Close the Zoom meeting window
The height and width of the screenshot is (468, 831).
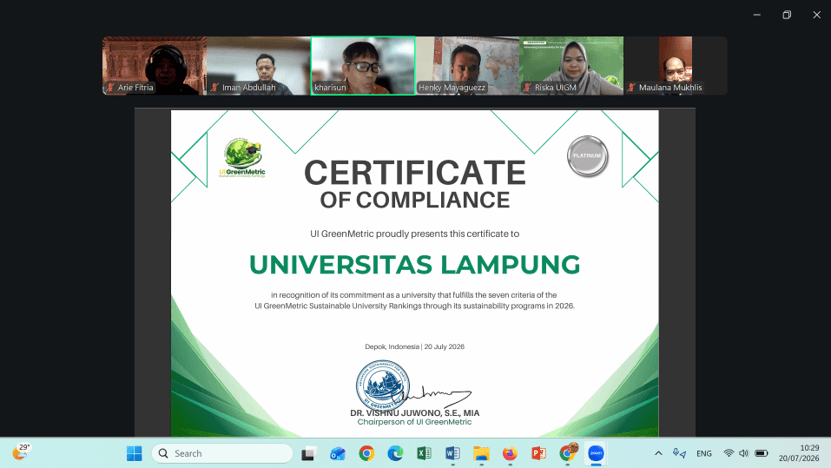817,15
